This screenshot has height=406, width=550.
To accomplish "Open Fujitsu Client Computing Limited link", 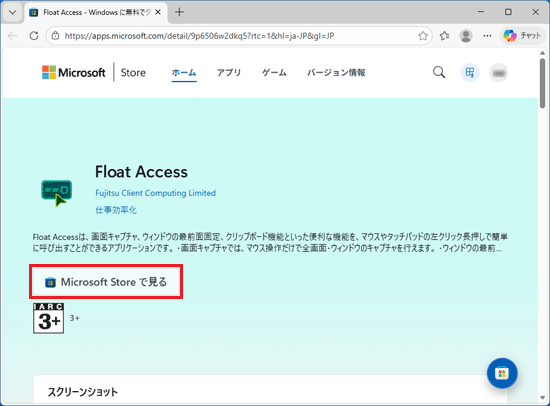I will click(x=155, y=193).
